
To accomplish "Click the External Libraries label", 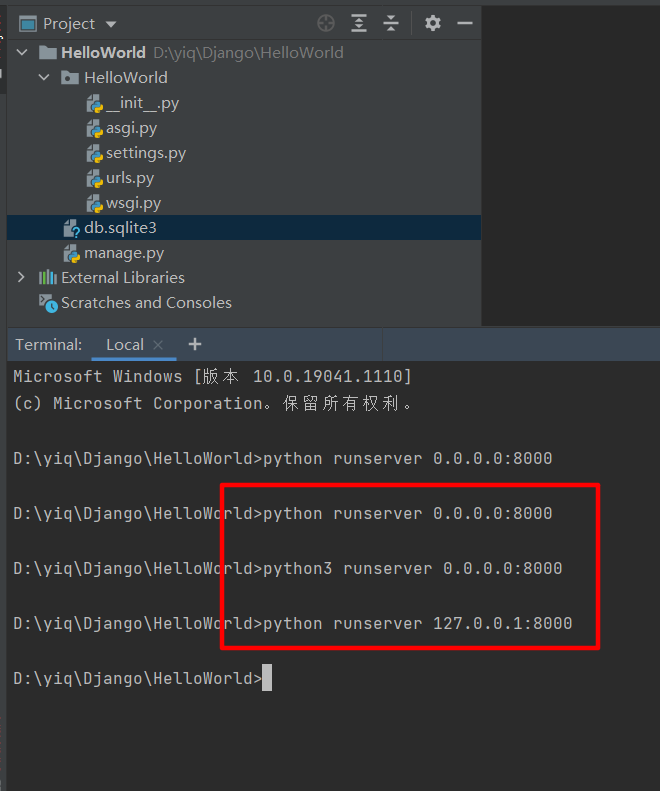I will [x=123, y=277].
